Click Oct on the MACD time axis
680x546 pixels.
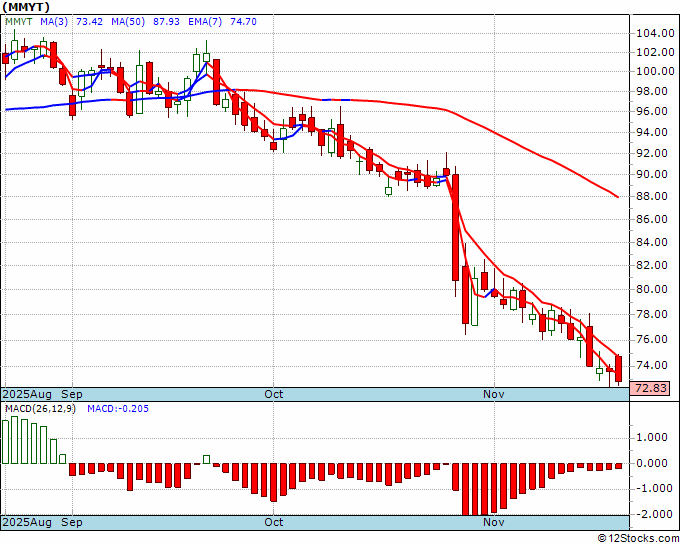pos(274,522)
